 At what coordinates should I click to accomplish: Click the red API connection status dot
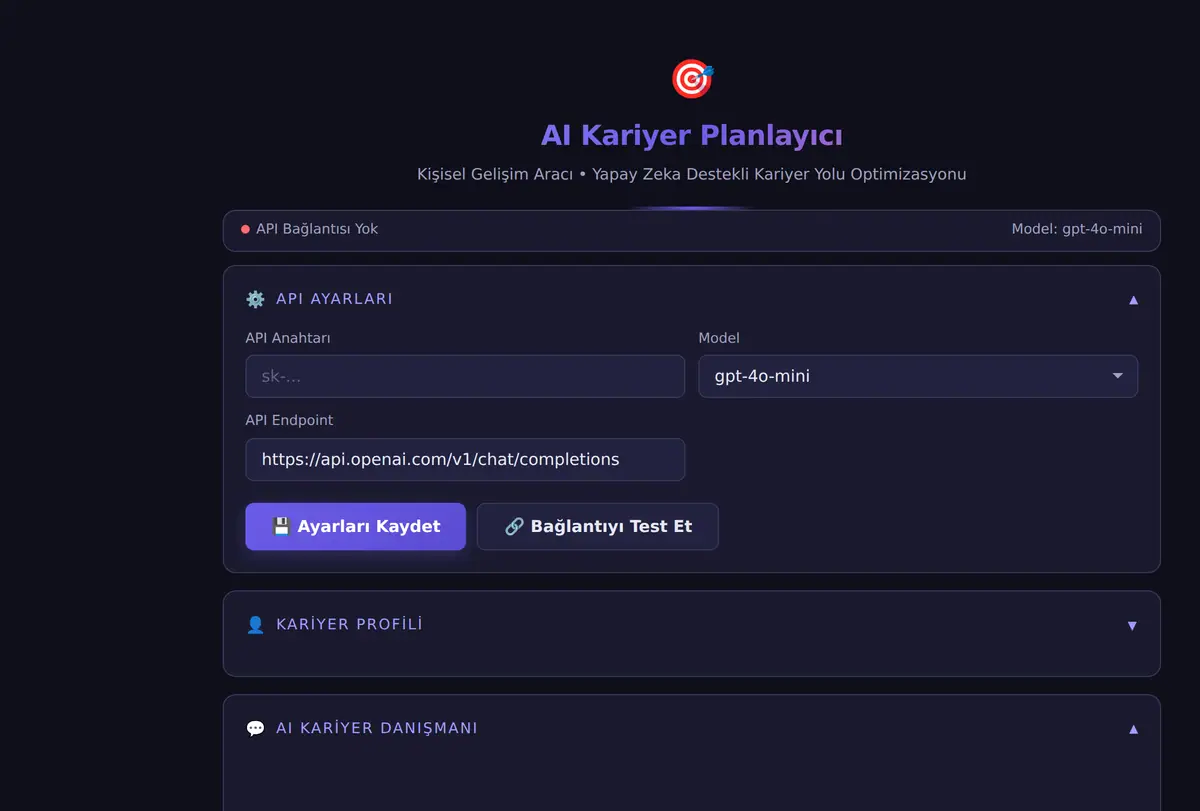click(x=245, y=229)
